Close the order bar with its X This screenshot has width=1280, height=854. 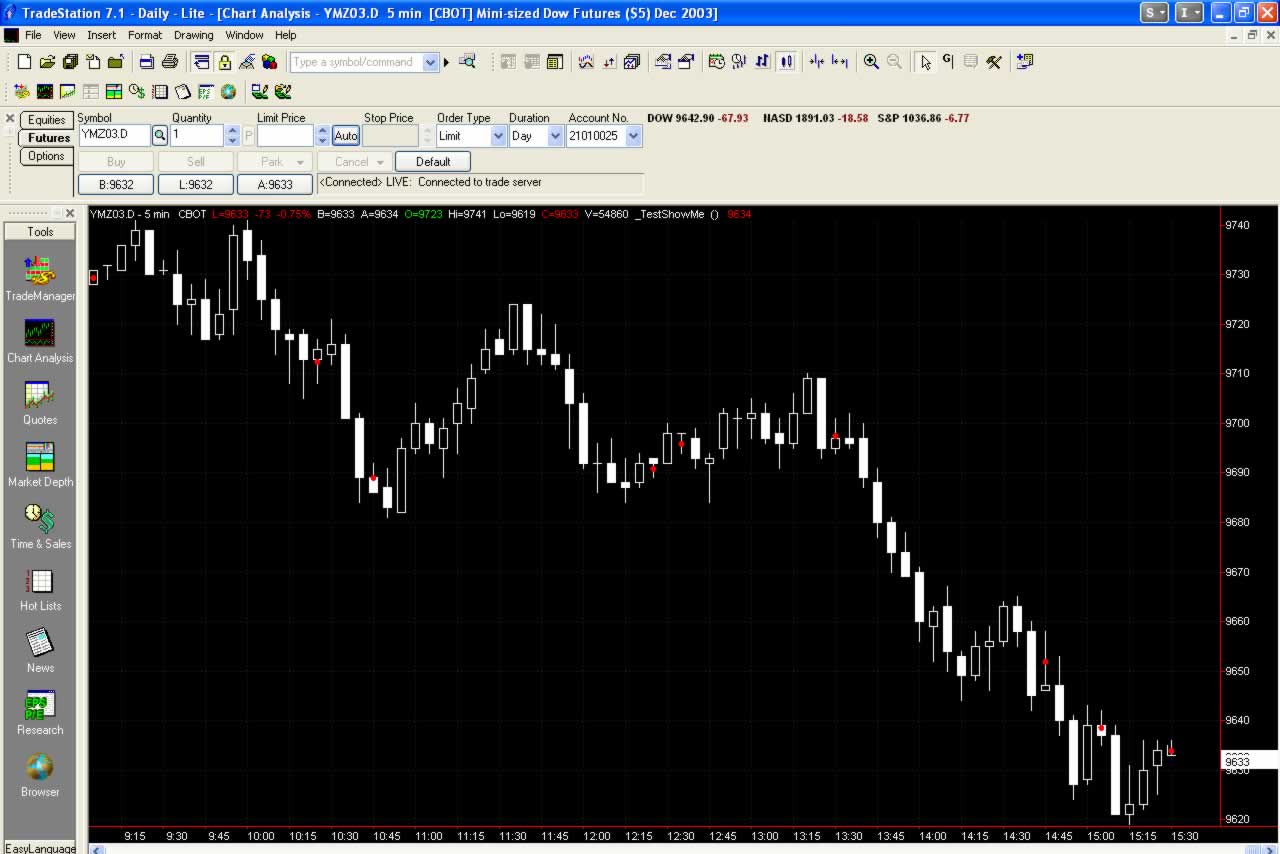9,118
